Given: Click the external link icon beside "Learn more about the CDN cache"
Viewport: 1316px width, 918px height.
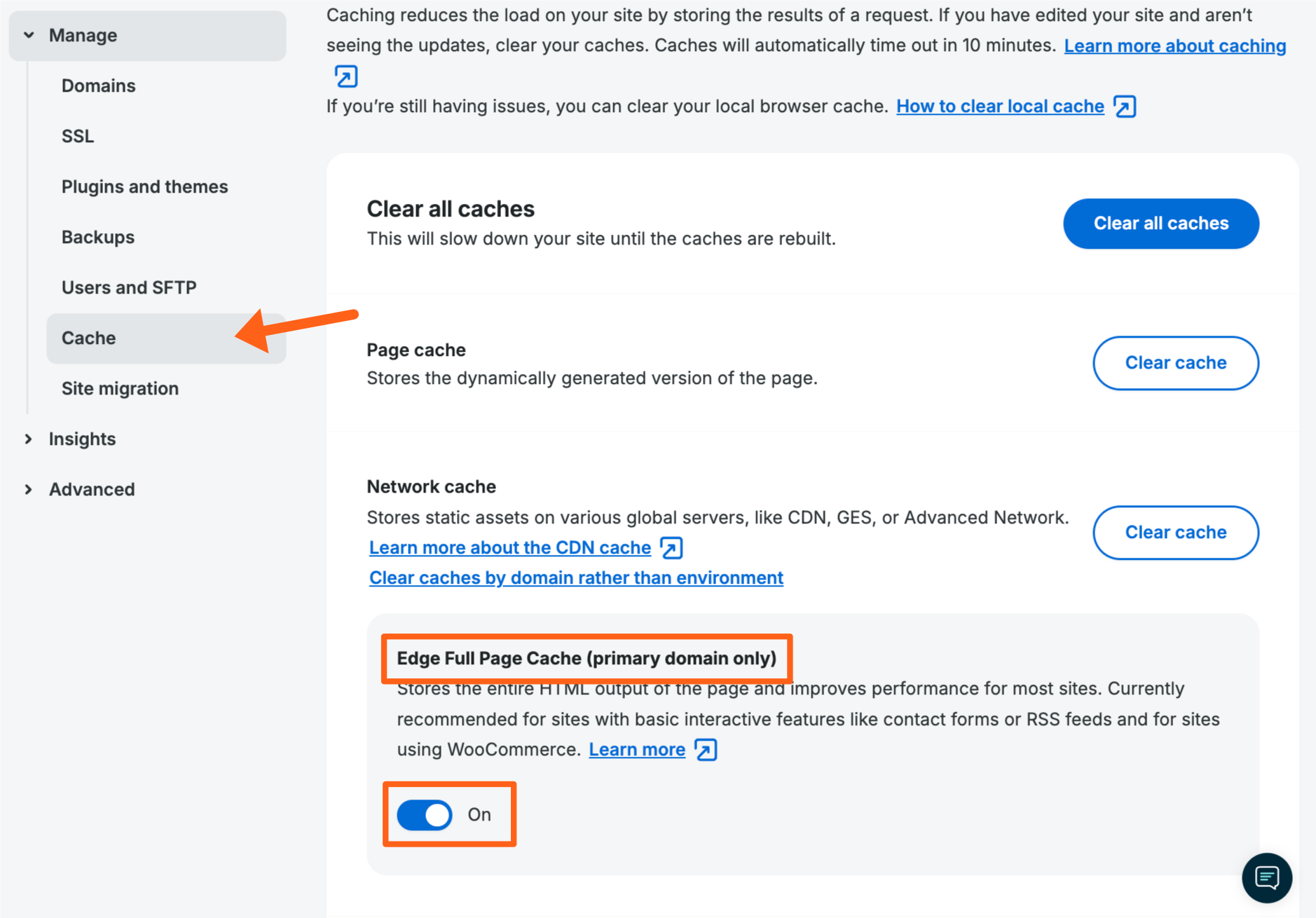Looking at the screenshot, I should coord(671,547).
